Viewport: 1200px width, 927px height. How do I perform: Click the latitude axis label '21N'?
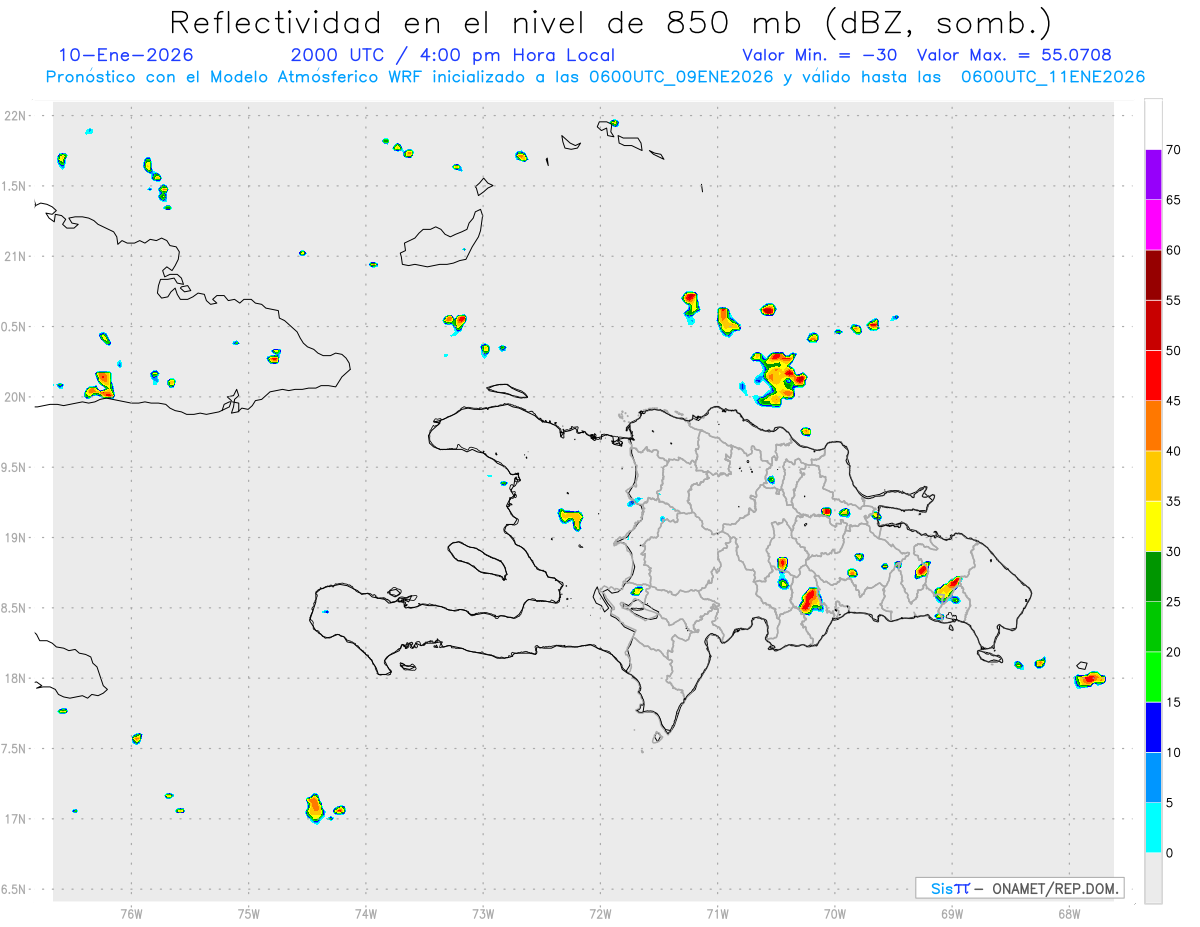tap(16, 256)
